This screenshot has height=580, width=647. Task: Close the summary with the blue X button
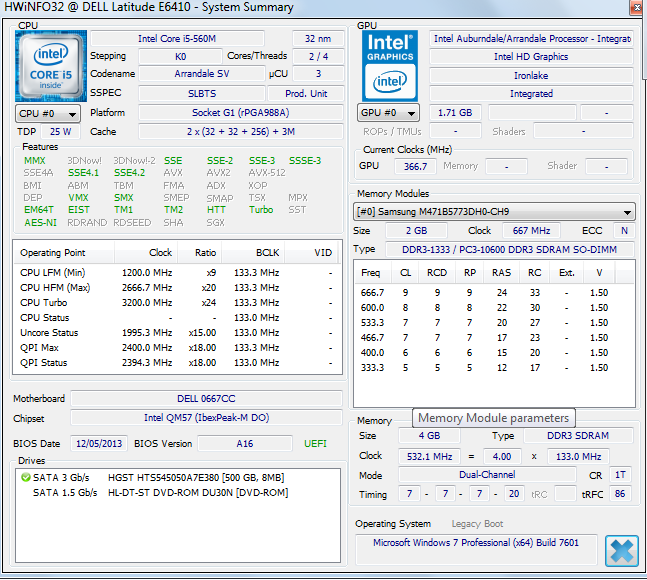tap(621, 551)
